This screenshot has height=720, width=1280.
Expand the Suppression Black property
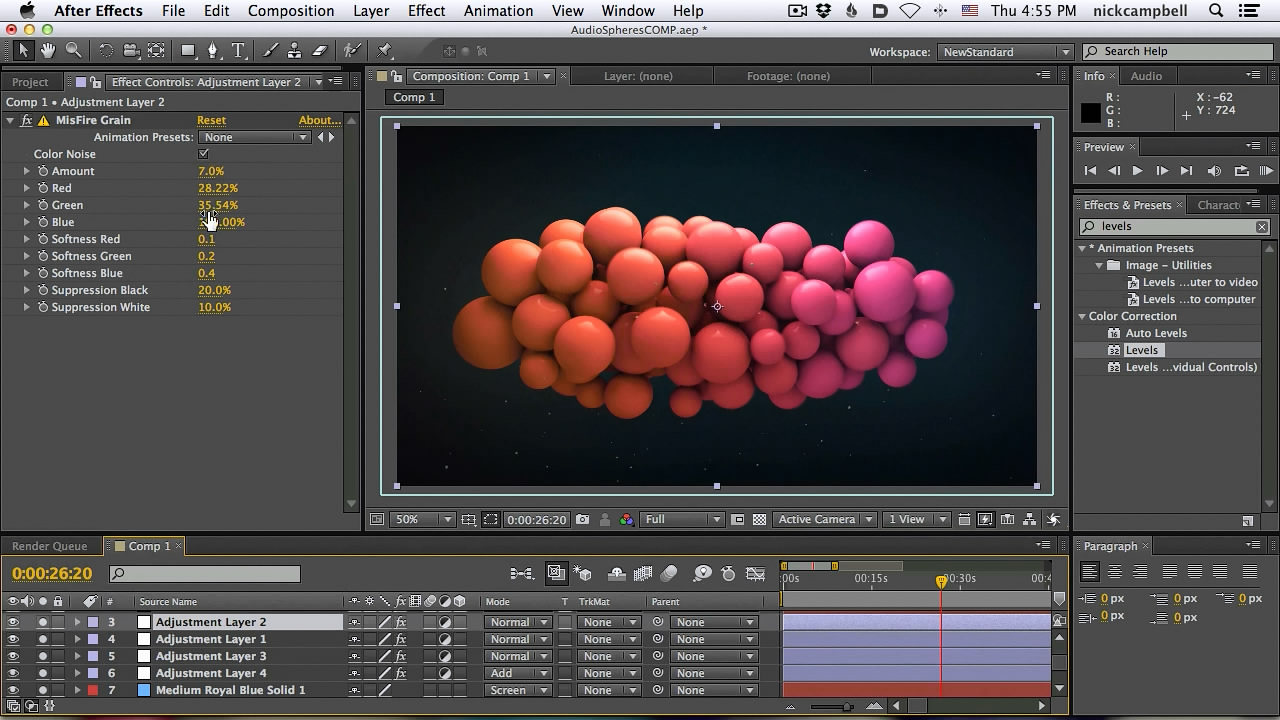coord(24,290)
